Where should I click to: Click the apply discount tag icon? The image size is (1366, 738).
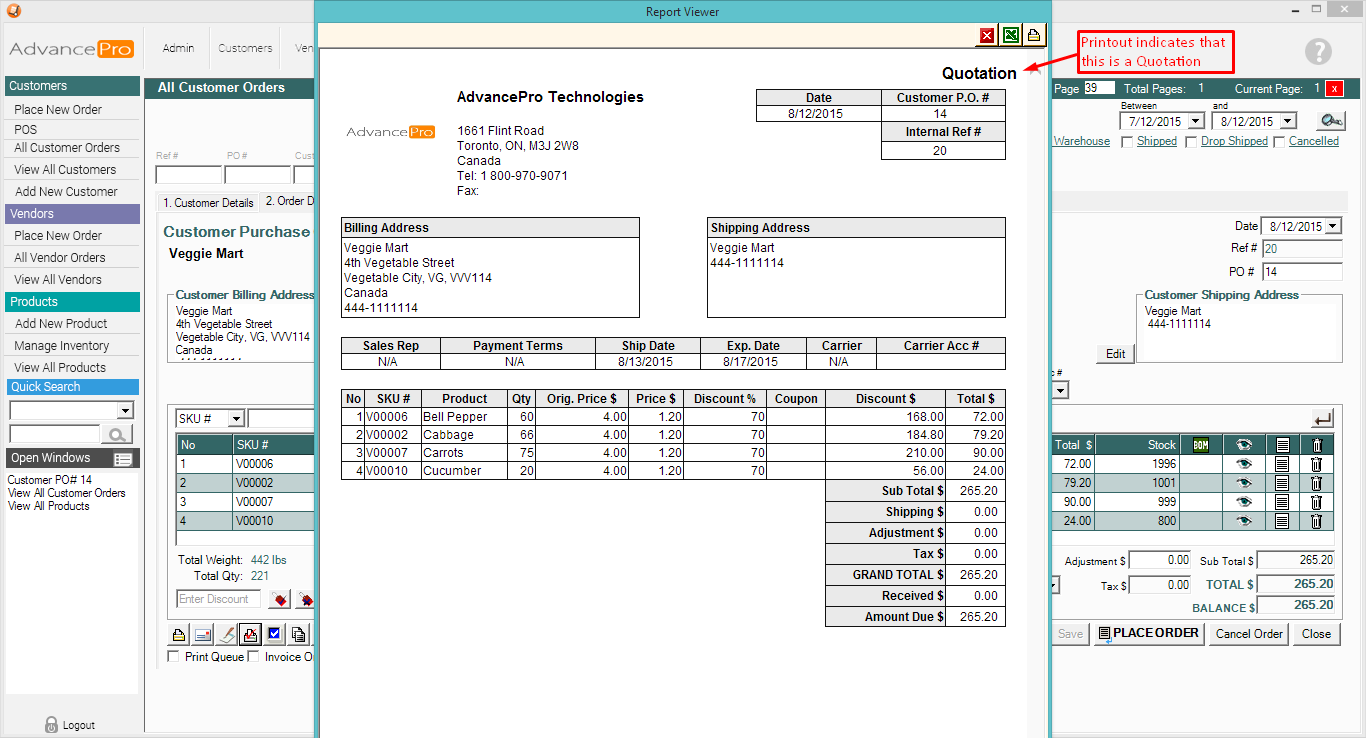[280, 600]
